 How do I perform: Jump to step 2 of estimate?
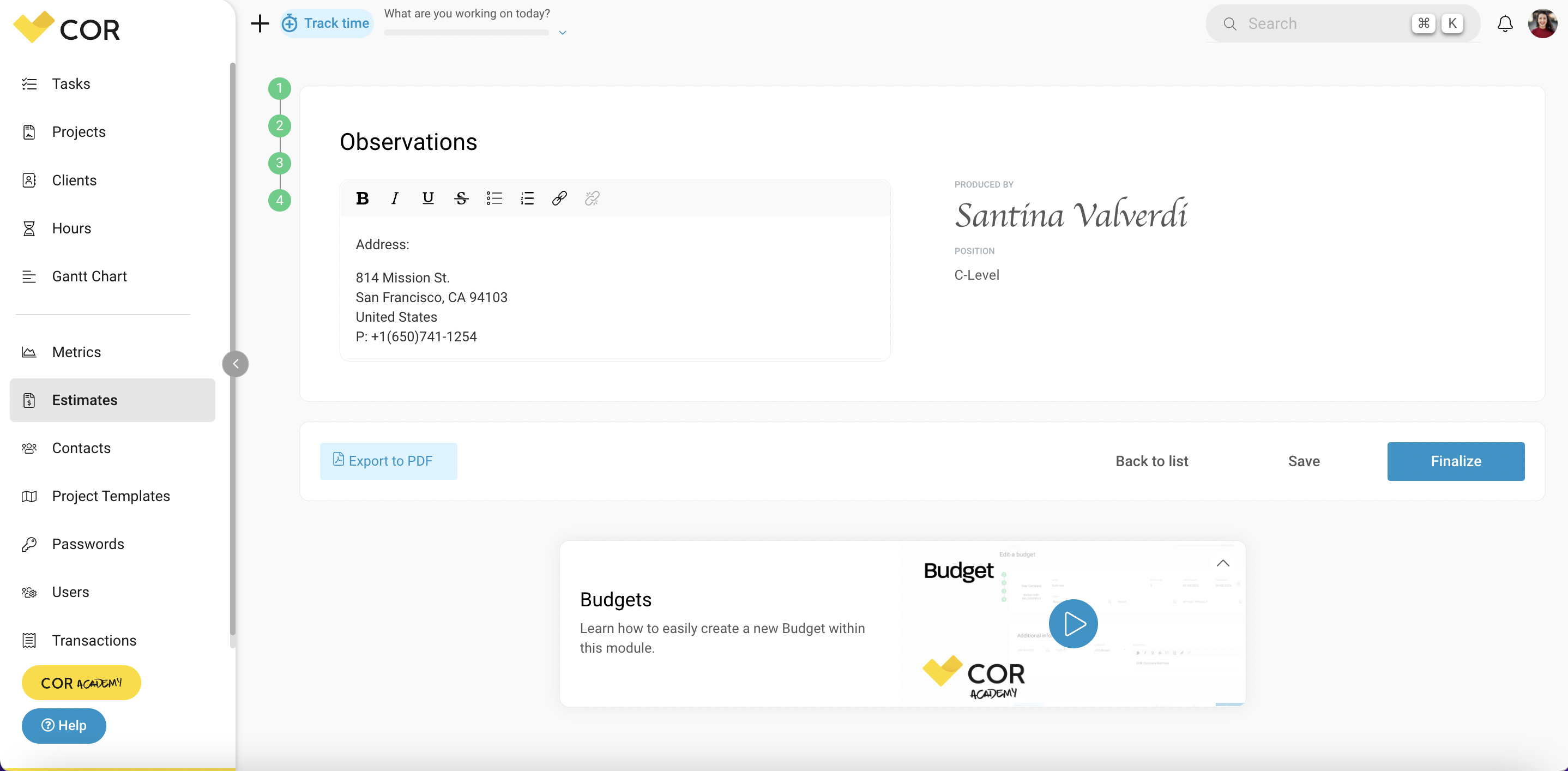point(279,125)
